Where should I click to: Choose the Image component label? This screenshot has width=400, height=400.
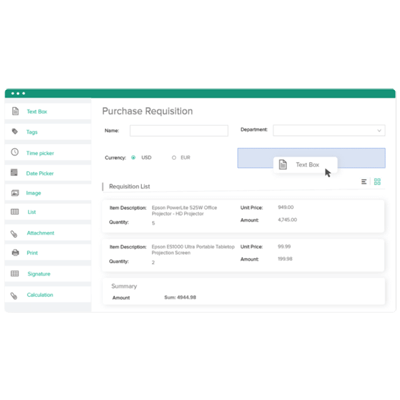33,193
